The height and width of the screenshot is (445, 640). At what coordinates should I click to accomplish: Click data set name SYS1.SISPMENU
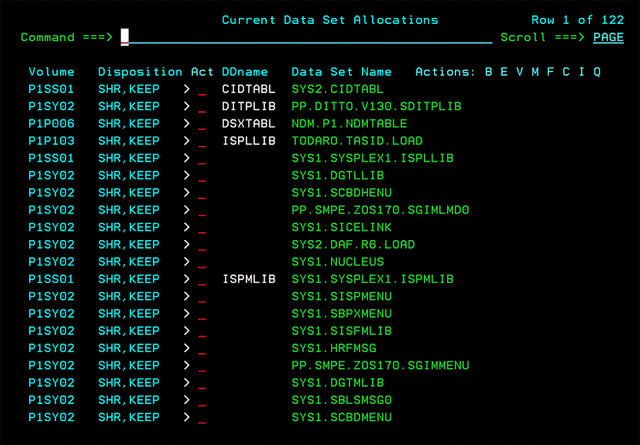(342, 296)
